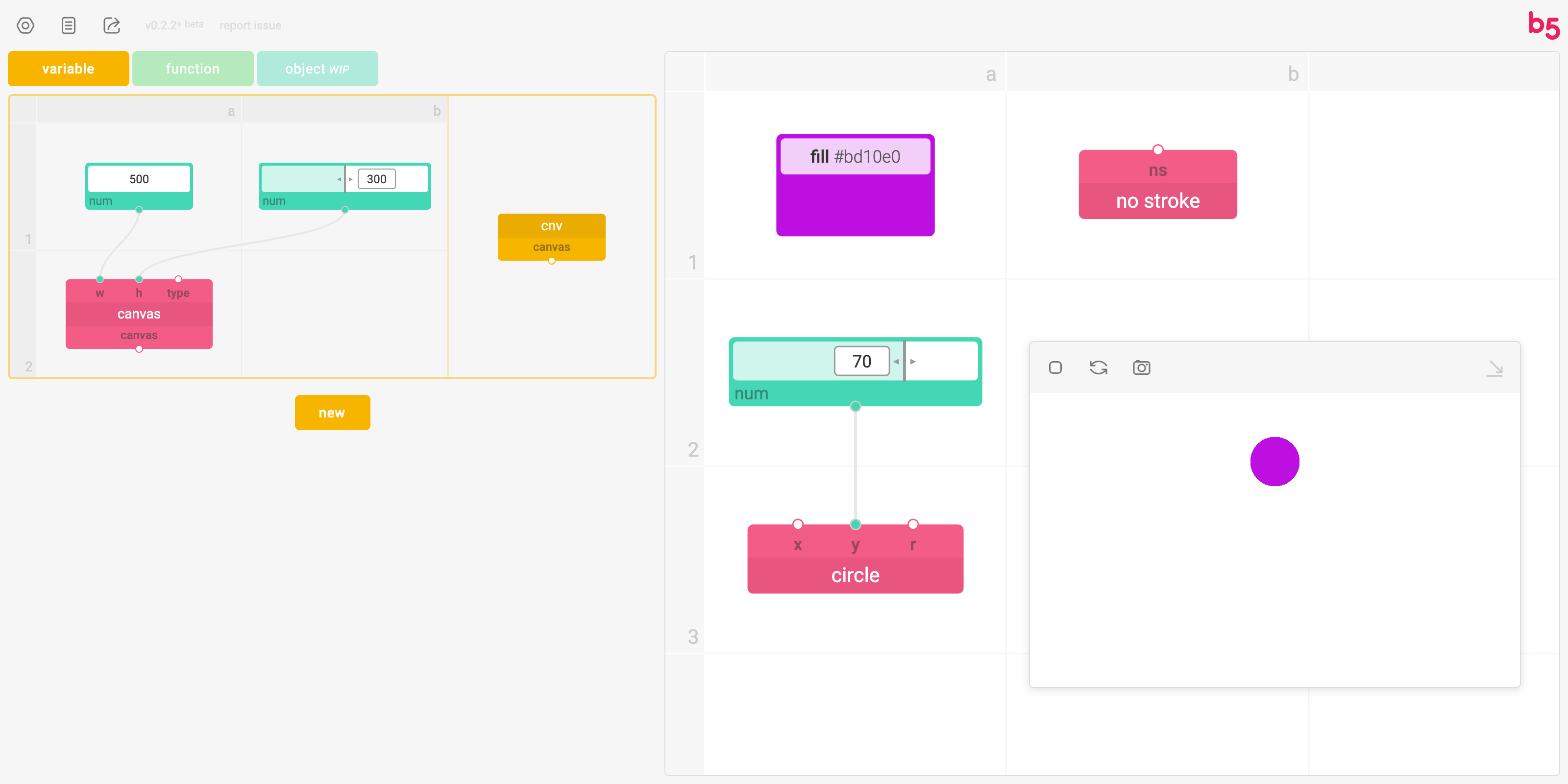Click the camera/screenshot tool icon

[1142, 367]
